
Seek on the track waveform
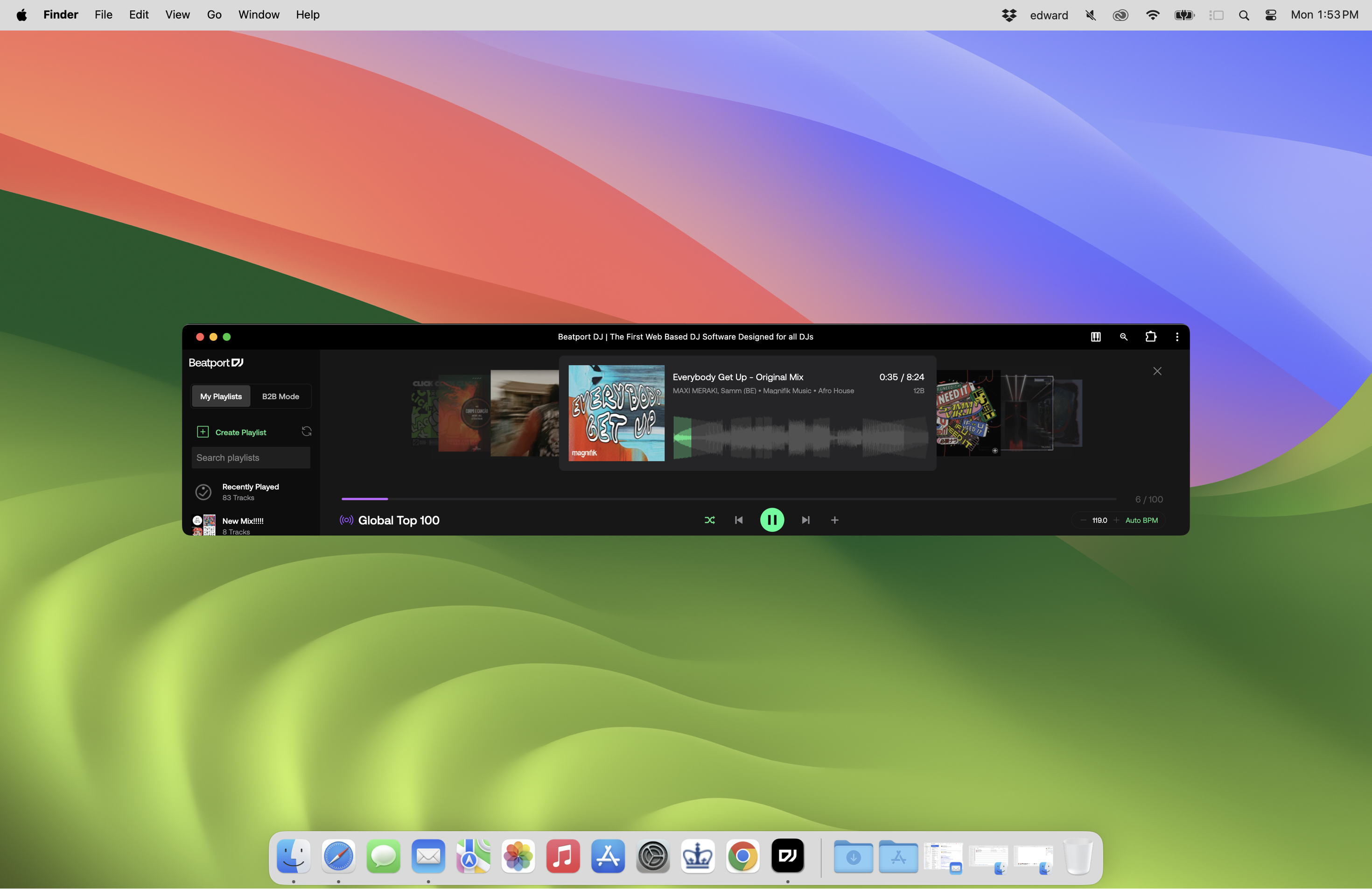(x=800, y=438)
